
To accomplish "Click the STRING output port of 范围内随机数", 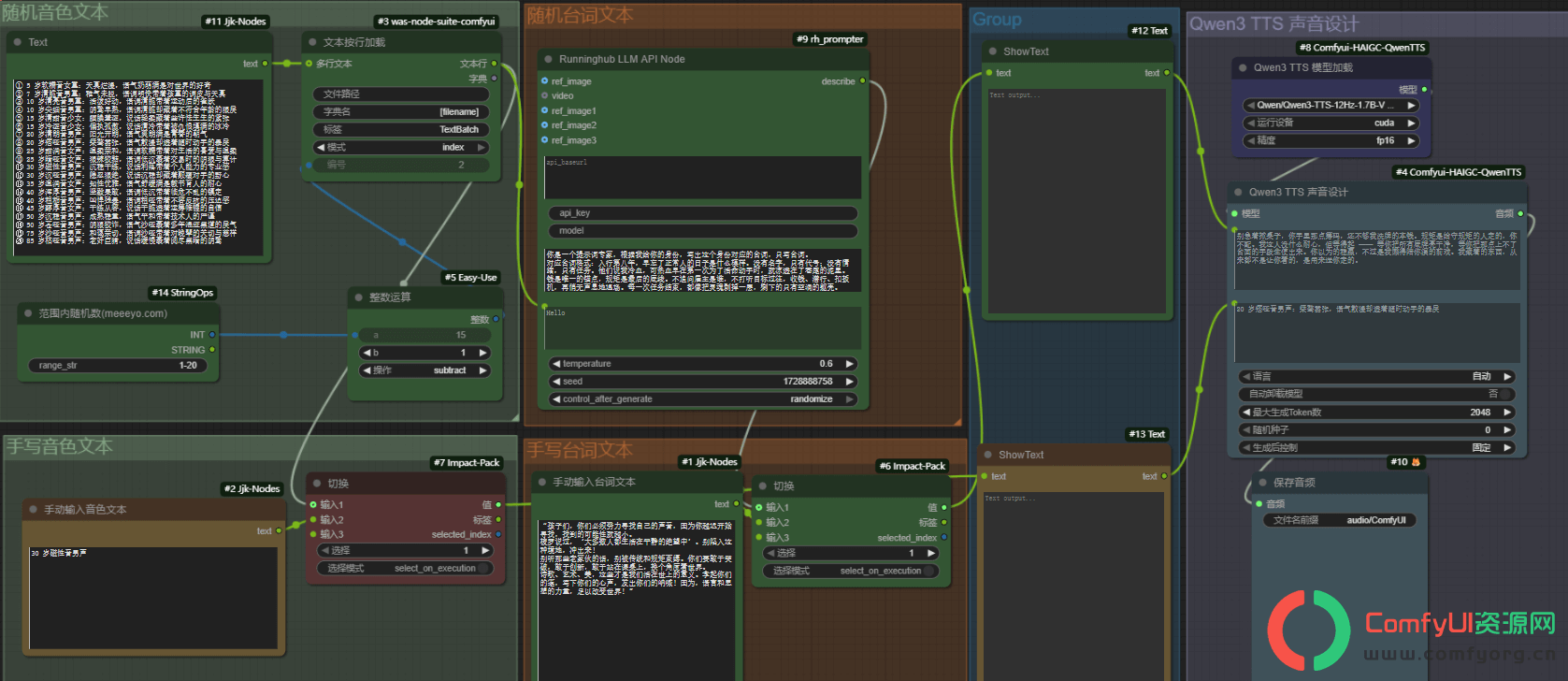I will [x=212, y=349].
